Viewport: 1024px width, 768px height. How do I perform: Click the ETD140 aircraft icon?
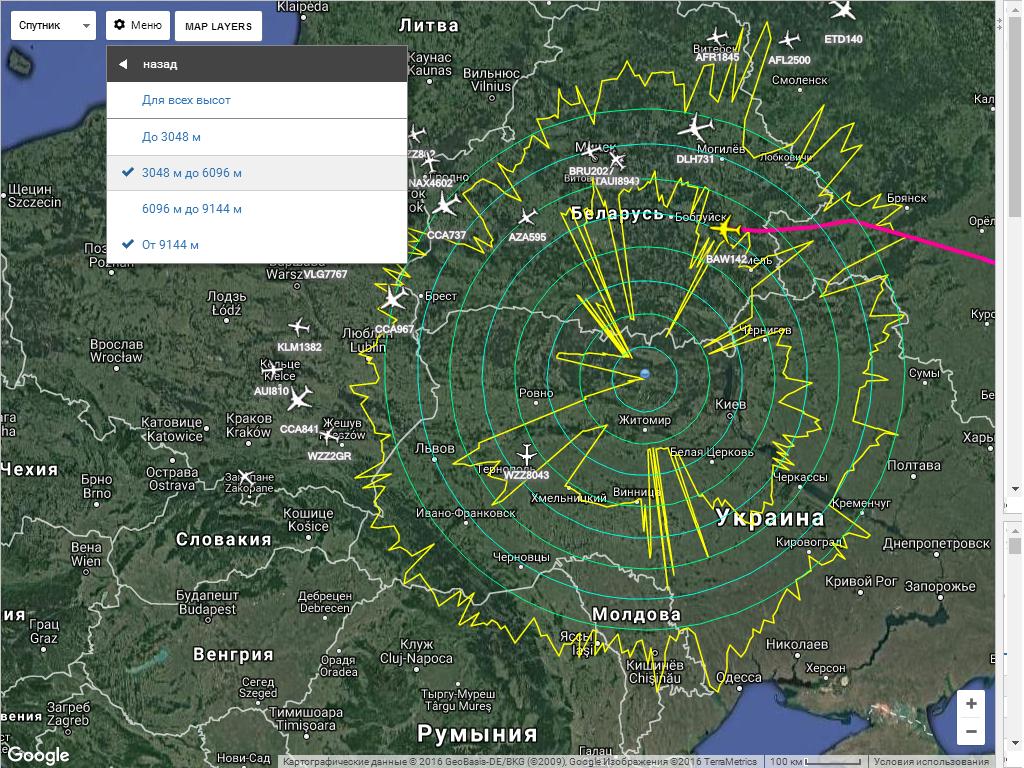[843, 11]
